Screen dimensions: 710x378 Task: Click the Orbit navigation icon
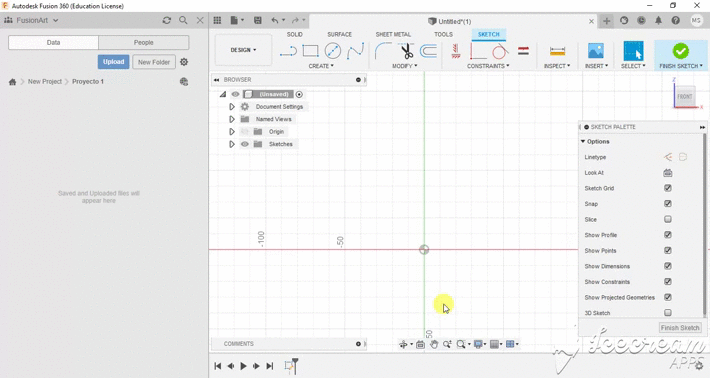403,345
